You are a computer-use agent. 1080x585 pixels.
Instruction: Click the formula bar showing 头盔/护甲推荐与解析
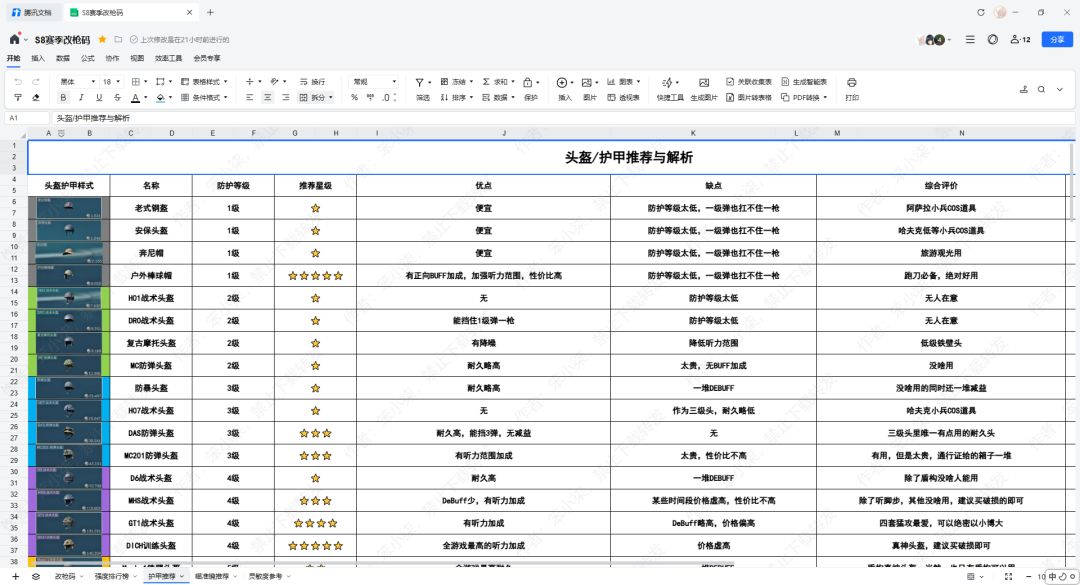click(563, 118)
